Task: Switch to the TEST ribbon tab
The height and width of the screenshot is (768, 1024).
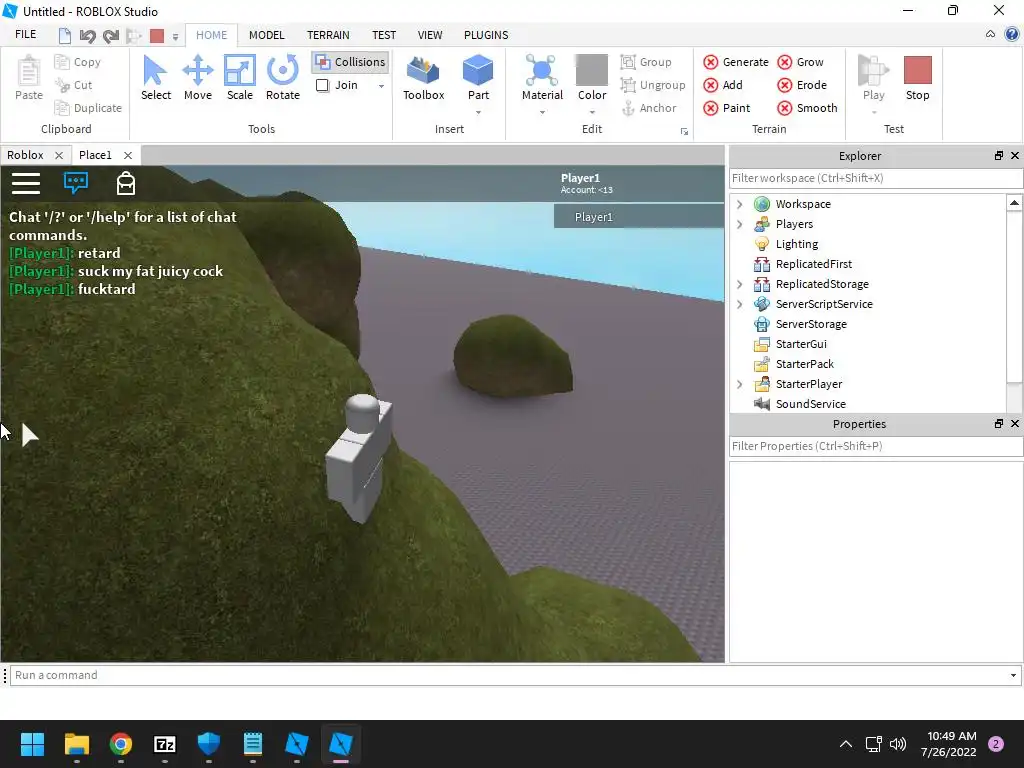Action: point(384,35)
